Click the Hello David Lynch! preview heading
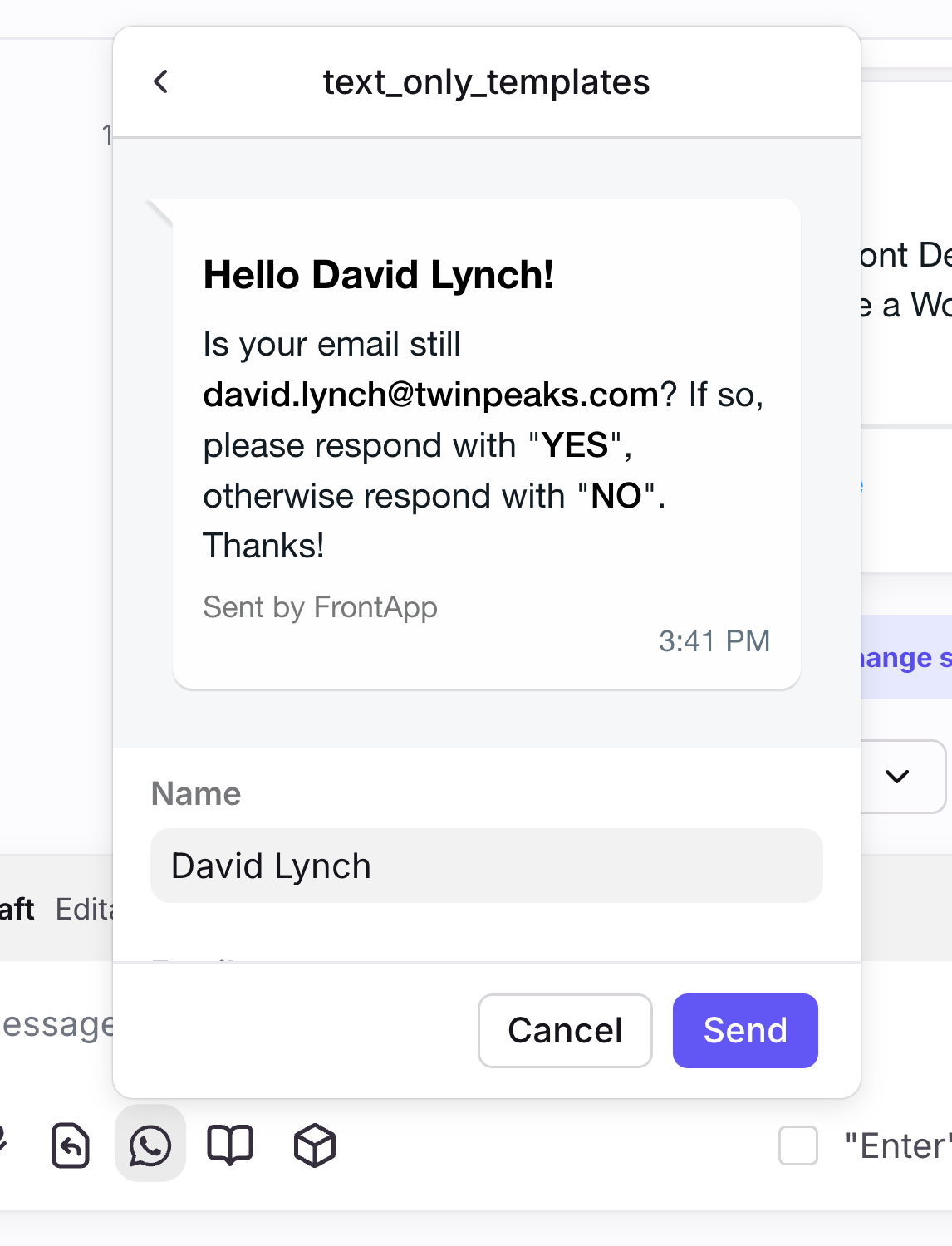The width and height of the screenshot is (952, 1246). 379,275
